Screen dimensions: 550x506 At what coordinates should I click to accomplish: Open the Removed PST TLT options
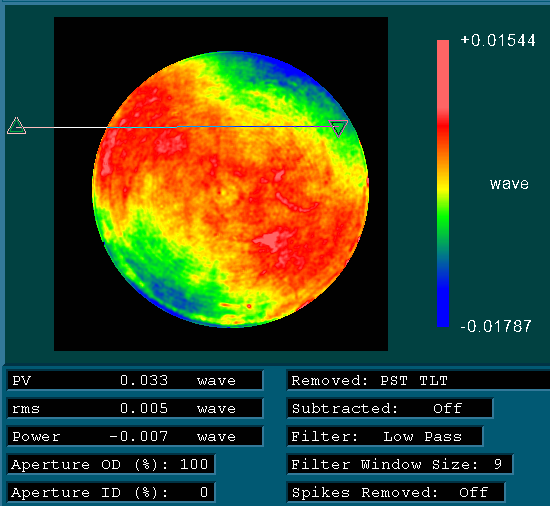[418, 380]
